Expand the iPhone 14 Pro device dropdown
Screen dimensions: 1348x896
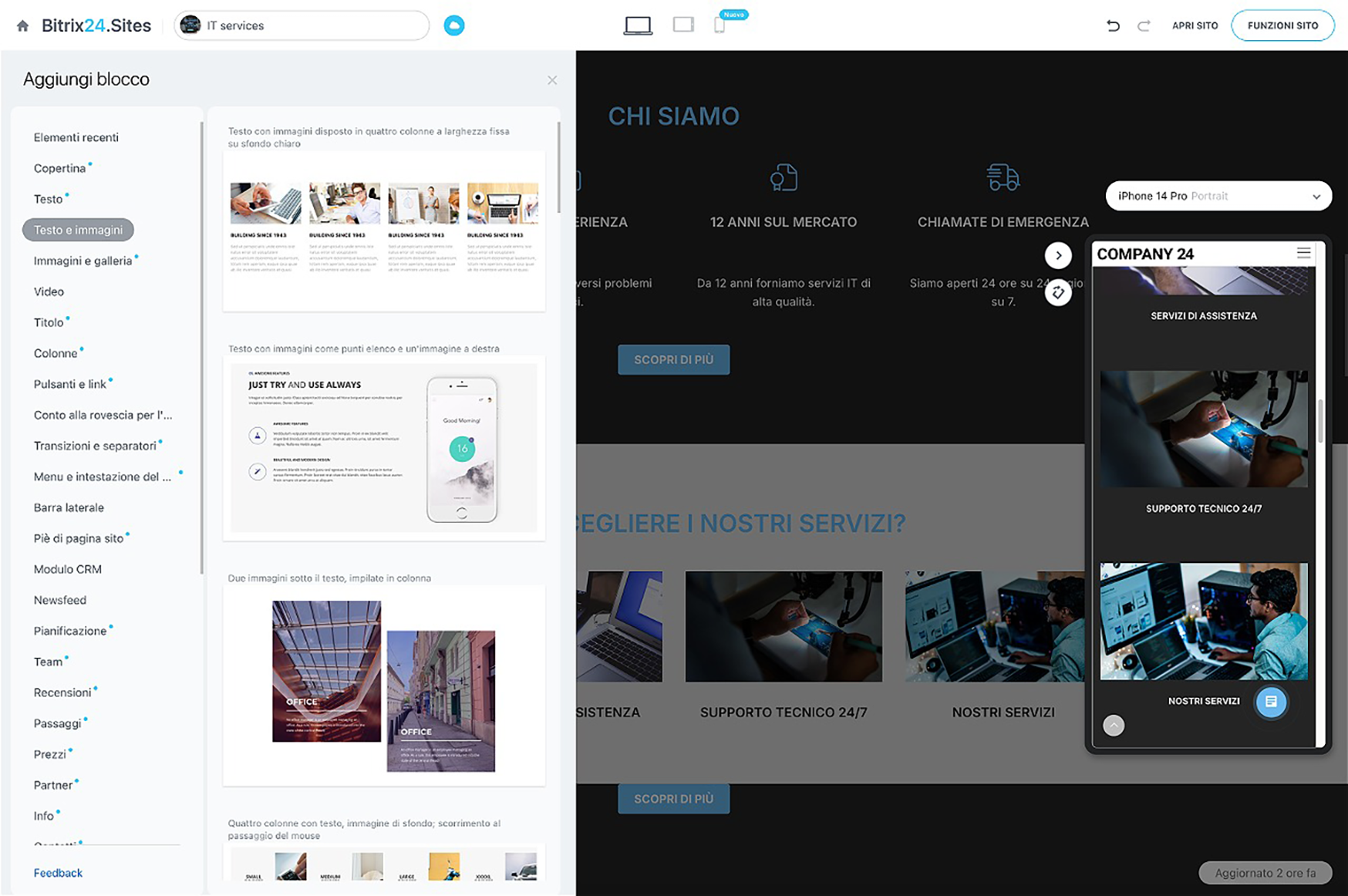[1218, 196]
